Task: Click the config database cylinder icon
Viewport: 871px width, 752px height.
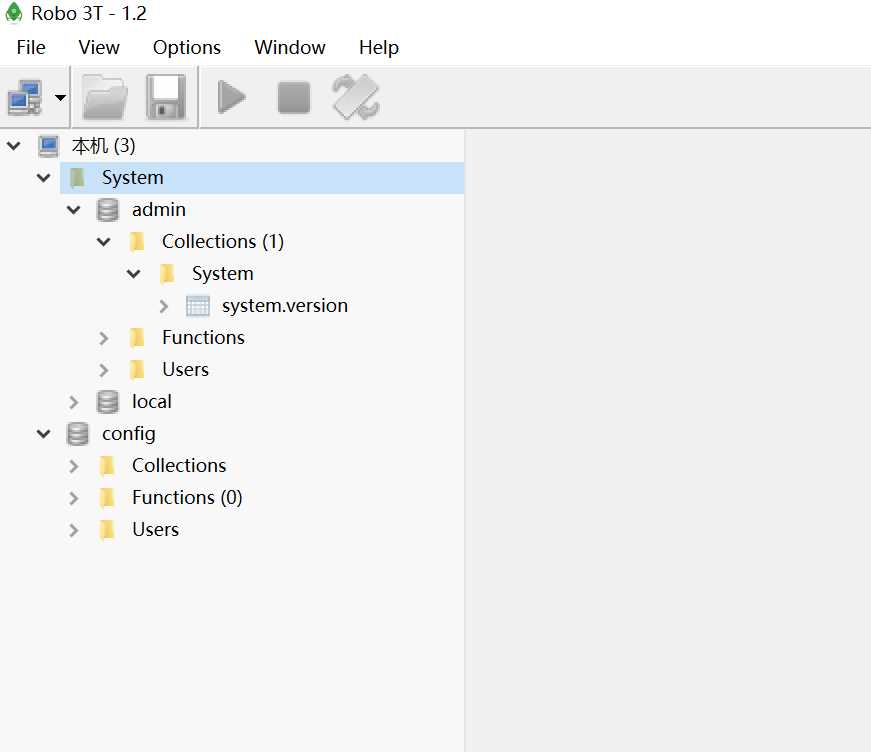Action: tap(77, 434)
